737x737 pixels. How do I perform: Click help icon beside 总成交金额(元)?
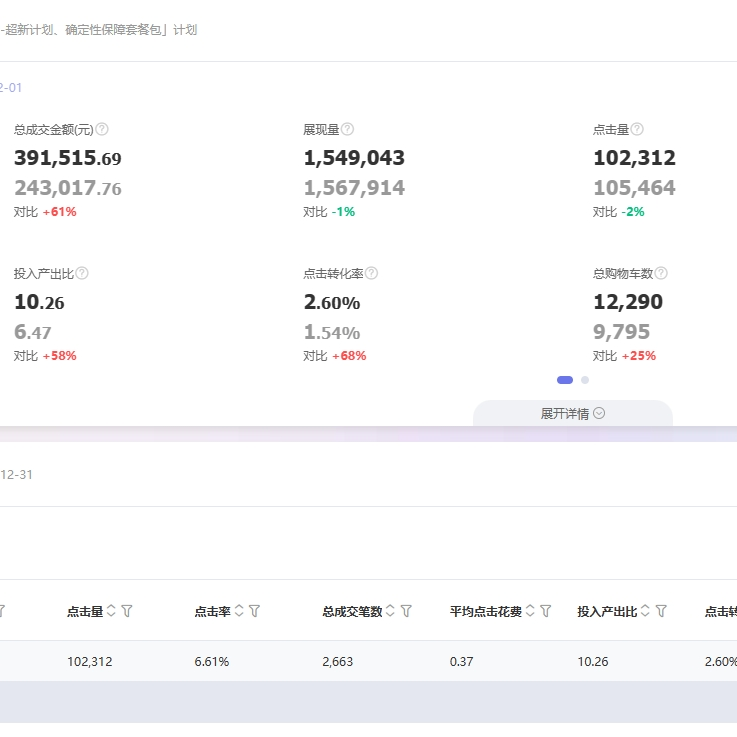point(102,129)
